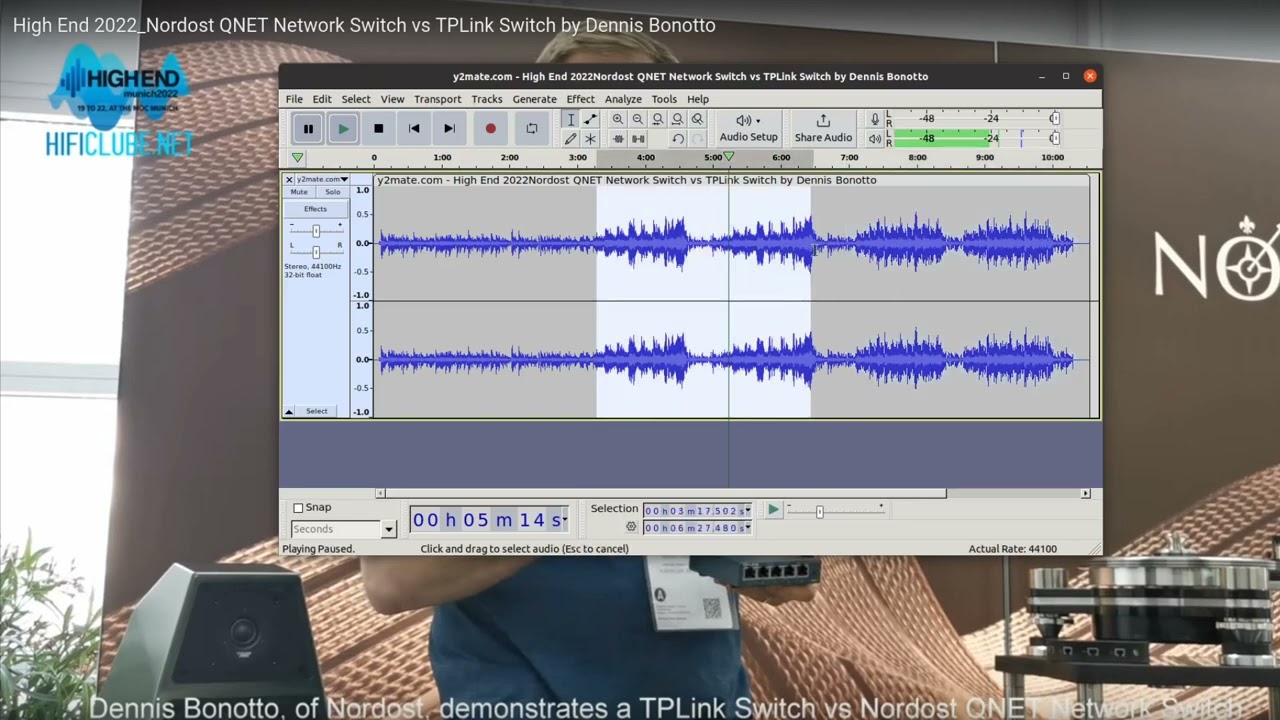Fit selection to width zoom icon
The width and height of the screenshot is (1280, 720).
(x=658, y=120)
